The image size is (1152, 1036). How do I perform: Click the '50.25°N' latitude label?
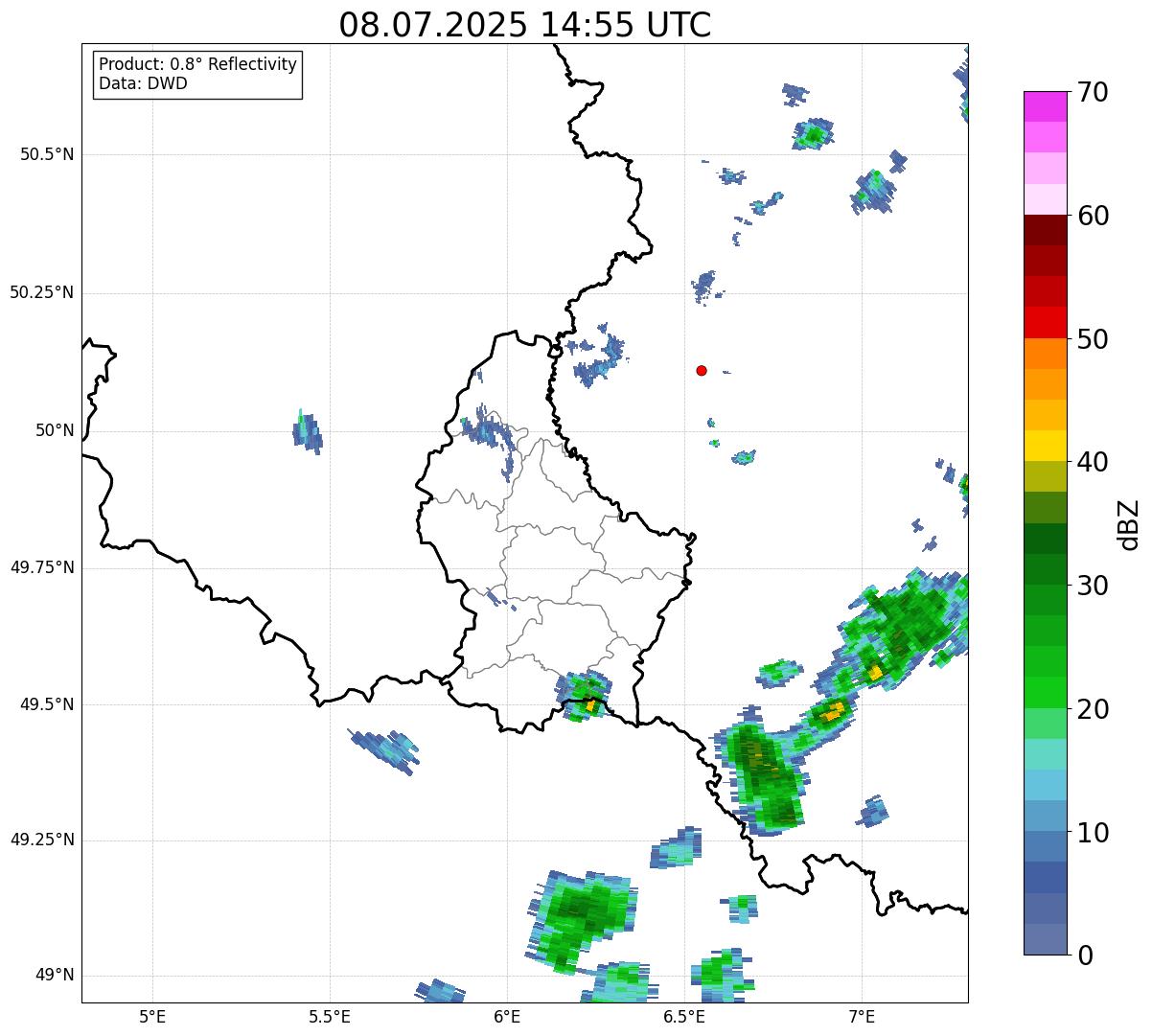click(x=42, y=292)
